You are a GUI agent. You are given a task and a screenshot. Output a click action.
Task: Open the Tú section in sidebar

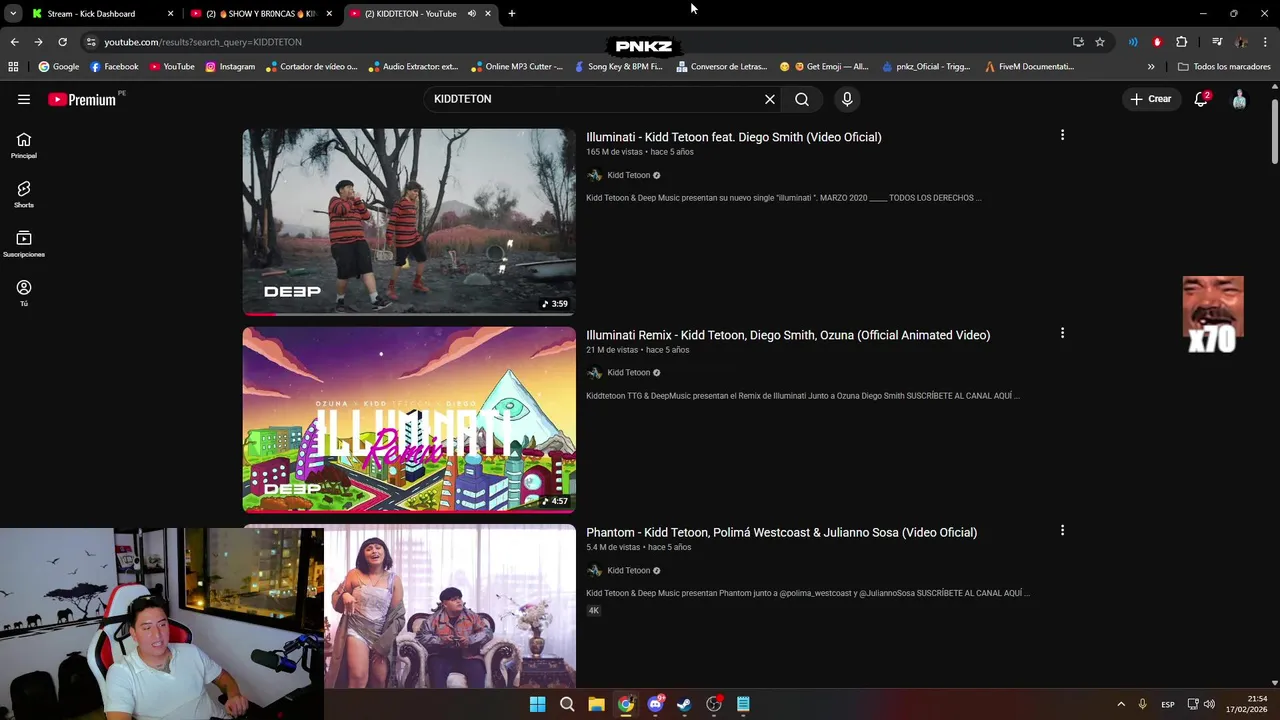pyautogui.click(x=24, y=293)
